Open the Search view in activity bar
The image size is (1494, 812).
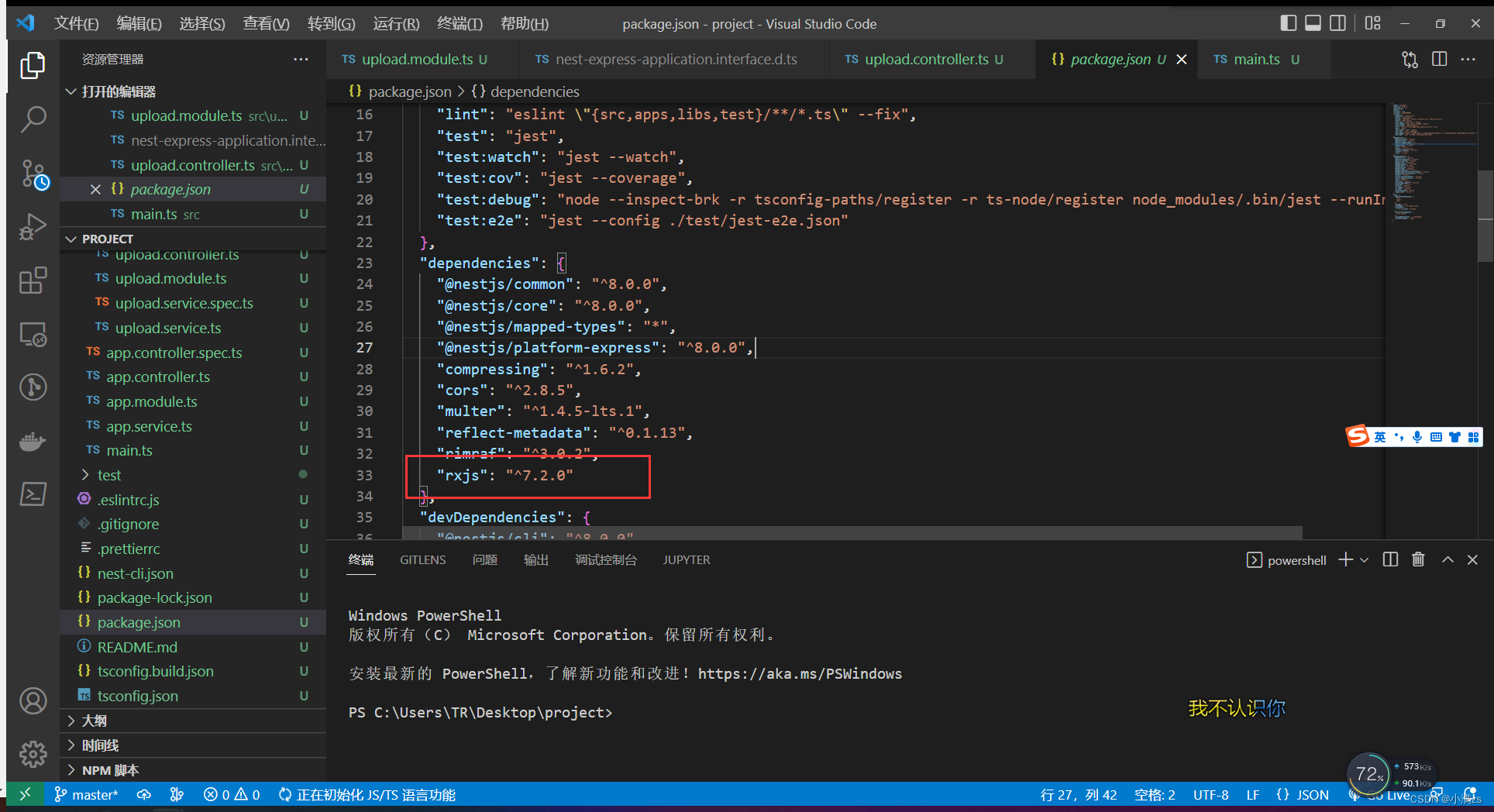coord(33,120)
